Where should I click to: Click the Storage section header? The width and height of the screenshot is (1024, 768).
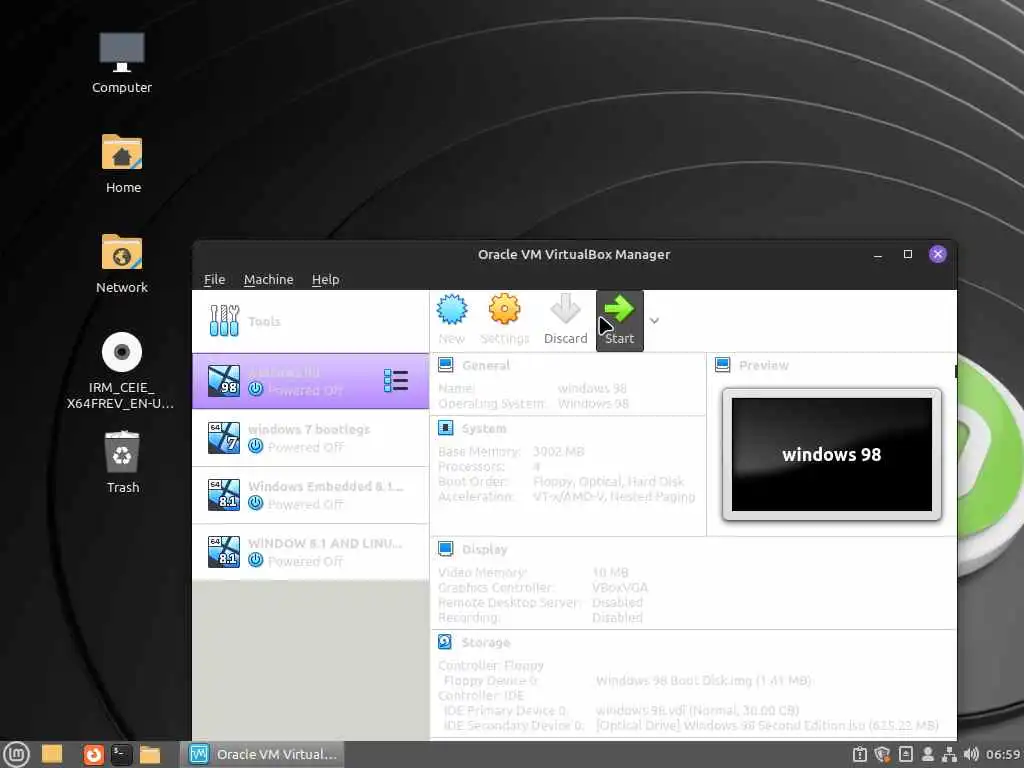(x=486, y=643)
